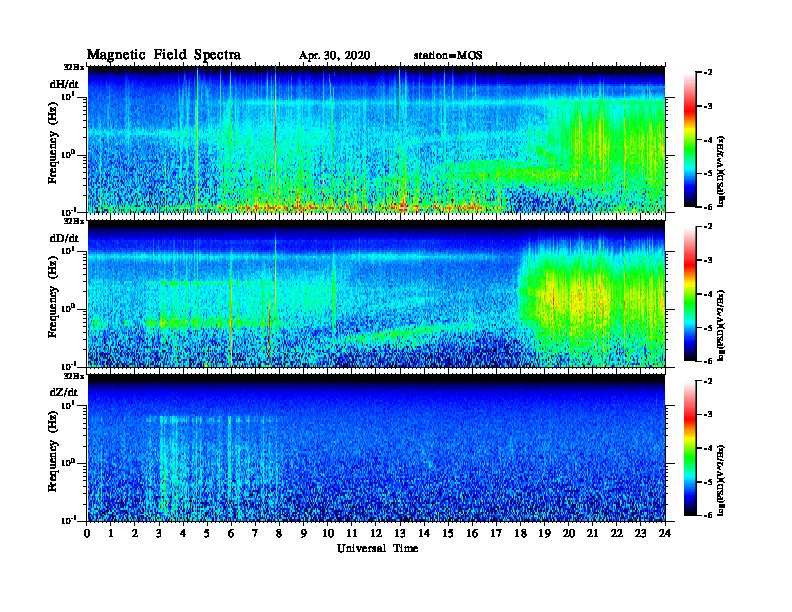
Task: Click the "32Hz" label above the dD/dt axis
Action: [x=74, y=221]
